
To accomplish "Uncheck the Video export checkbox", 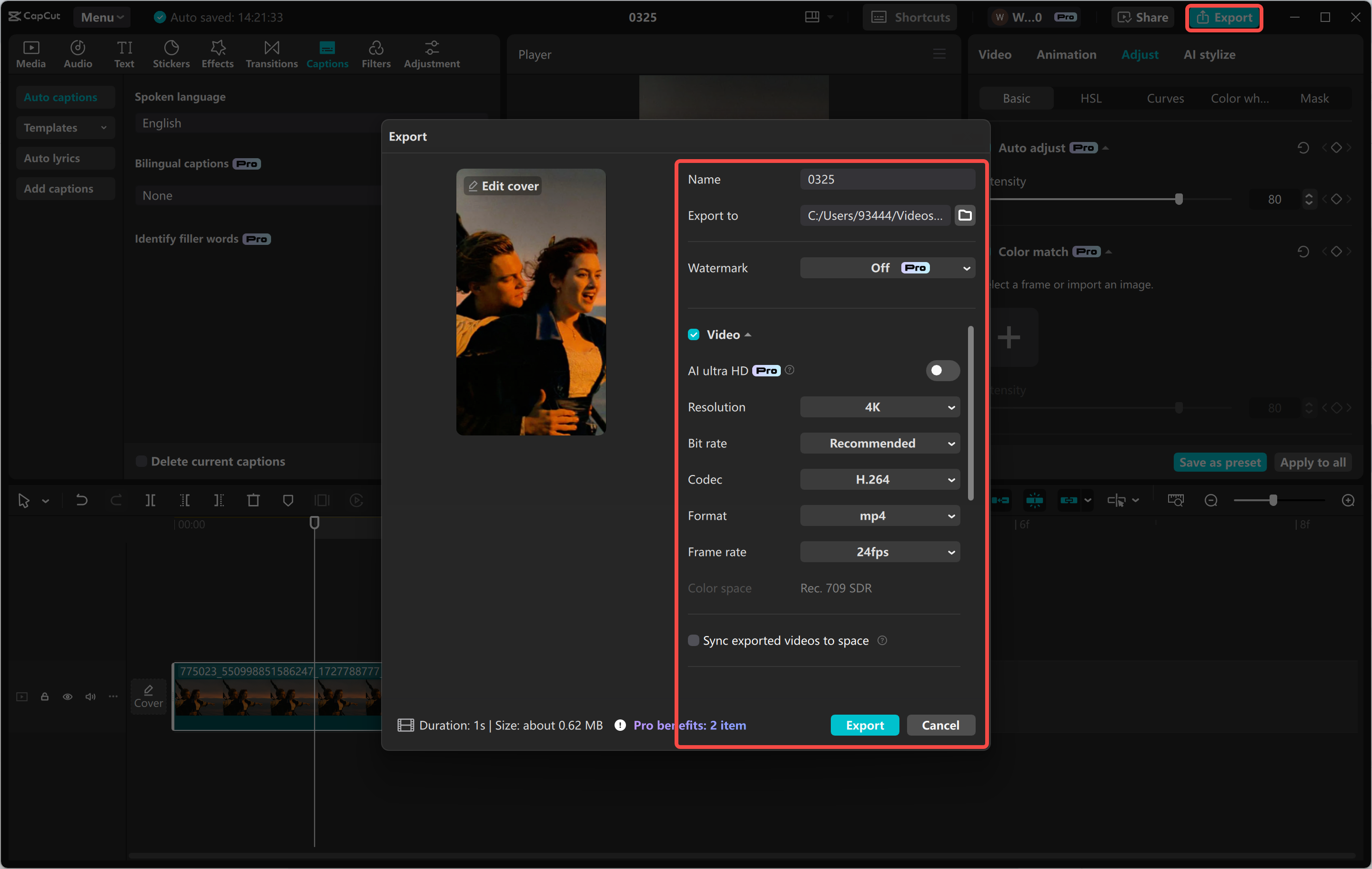I will click(x=694, y=334).
